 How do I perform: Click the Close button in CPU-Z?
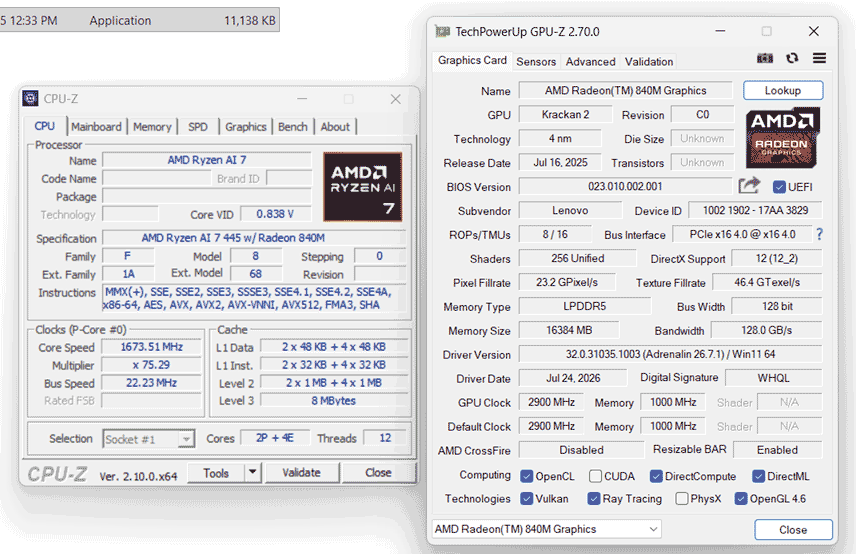[x=378, y=473]
